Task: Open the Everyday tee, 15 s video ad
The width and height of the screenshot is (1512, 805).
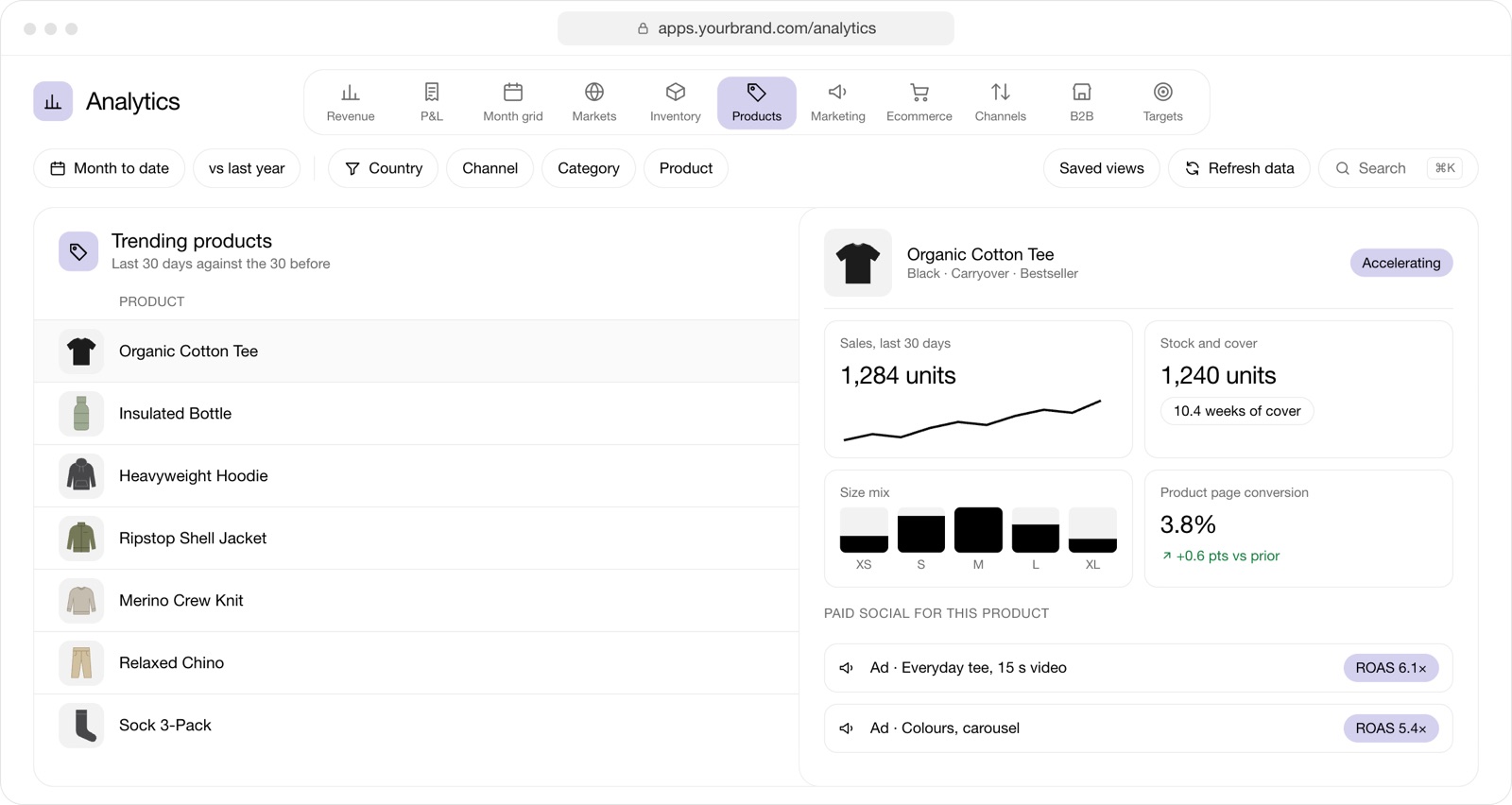Action: click(1139, 668)
